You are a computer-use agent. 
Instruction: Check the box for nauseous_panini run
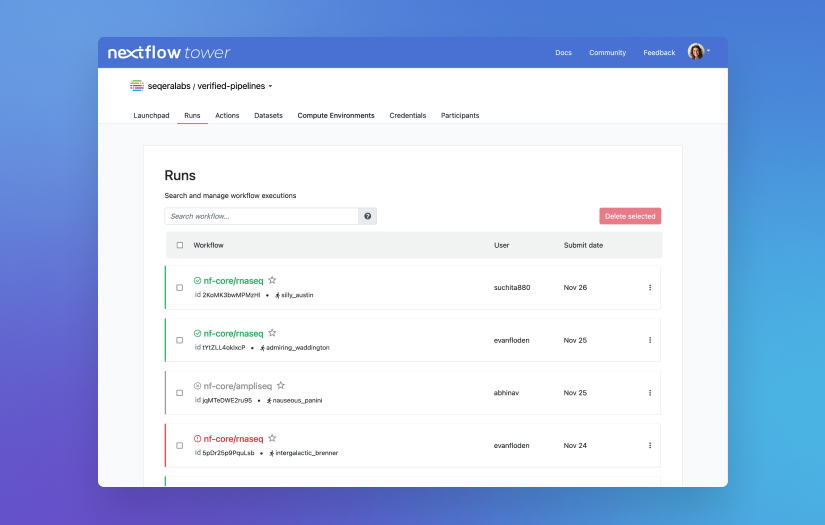[180, 393]
